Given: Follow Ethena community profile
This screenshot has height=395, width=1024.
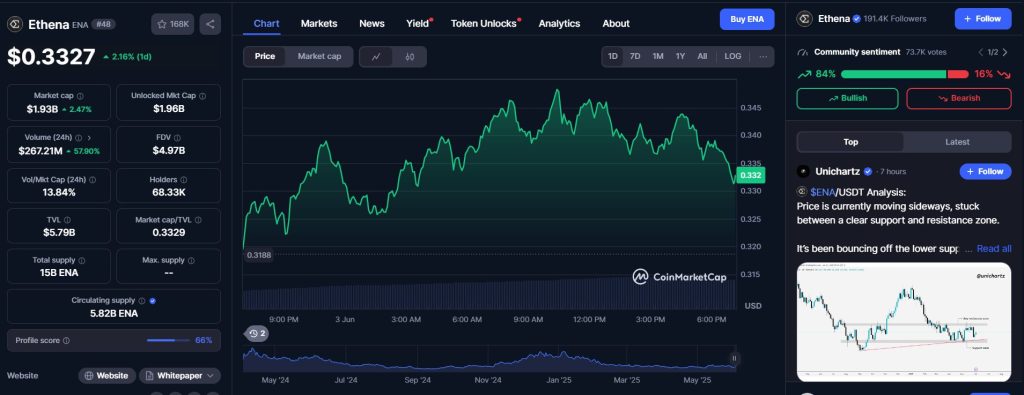Looking at the screenshot, I should click(983, 19).
